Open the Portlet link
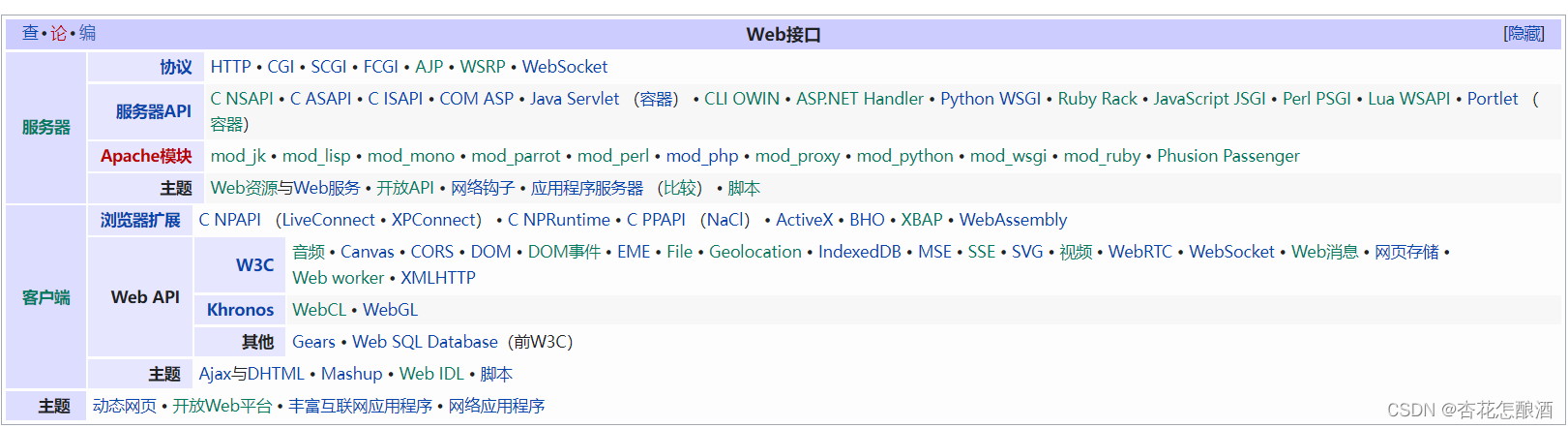The width and height of the screenshot is (1568, 428). tap(1493, 99)
